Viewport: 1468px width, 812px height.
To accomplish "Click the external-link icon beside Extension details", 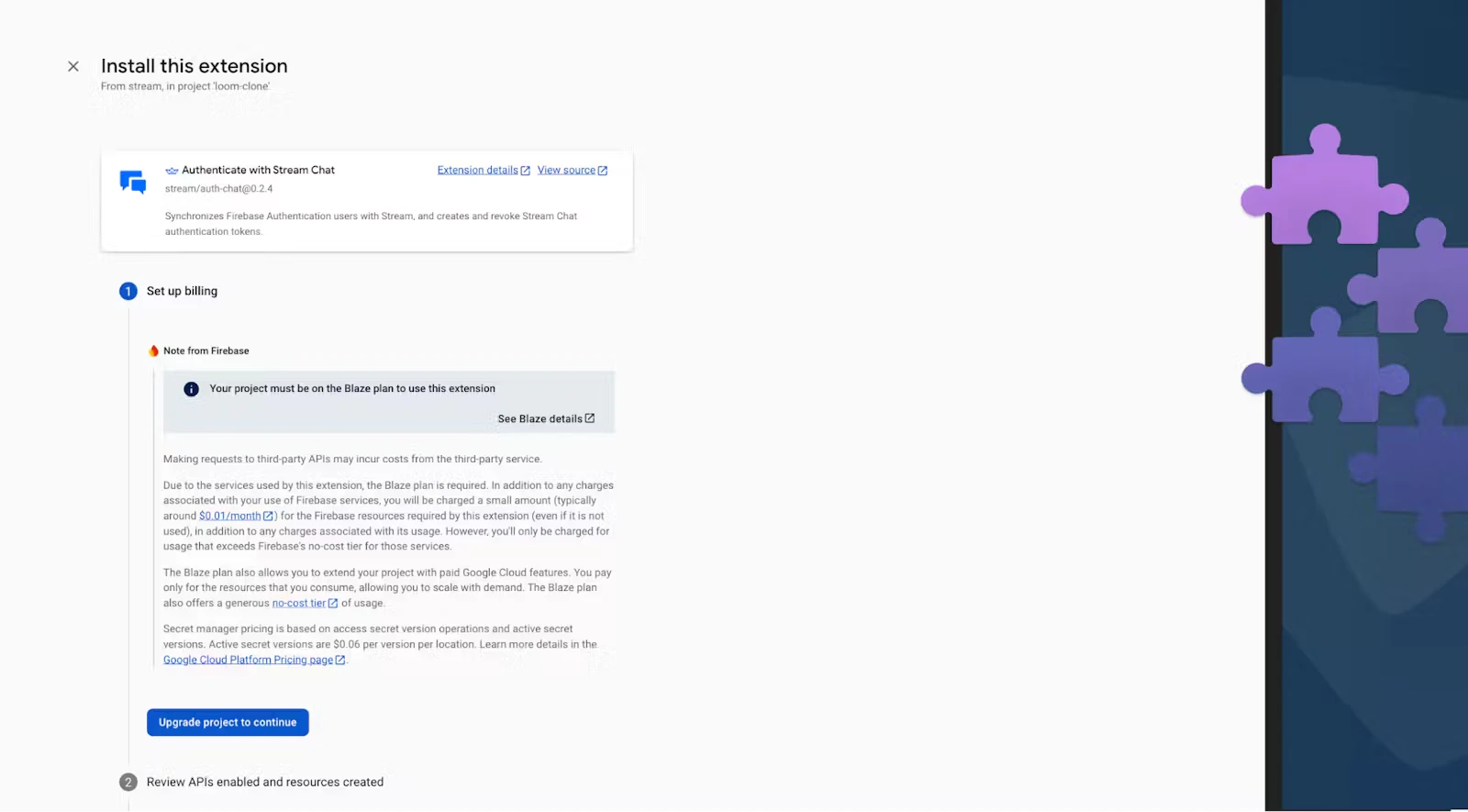I will click(x=526, y=171).
